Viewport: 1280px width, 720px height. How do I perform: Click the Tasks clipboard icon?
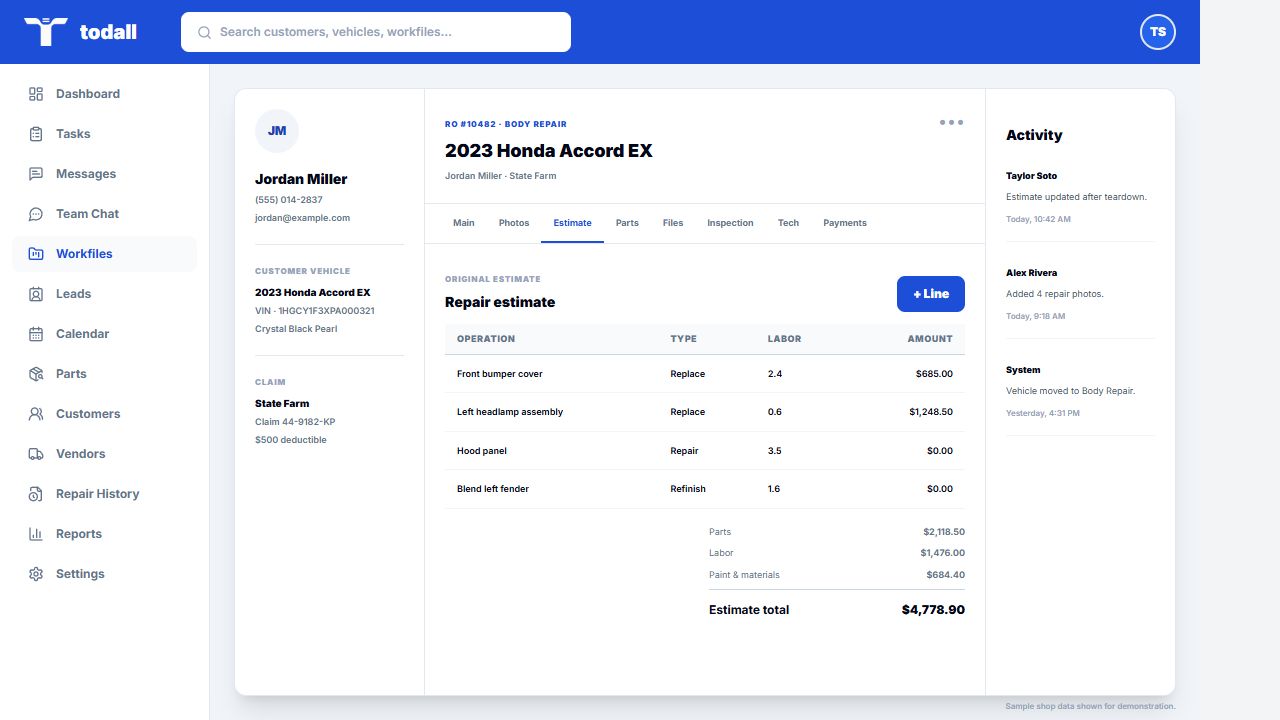click(36, 134)
